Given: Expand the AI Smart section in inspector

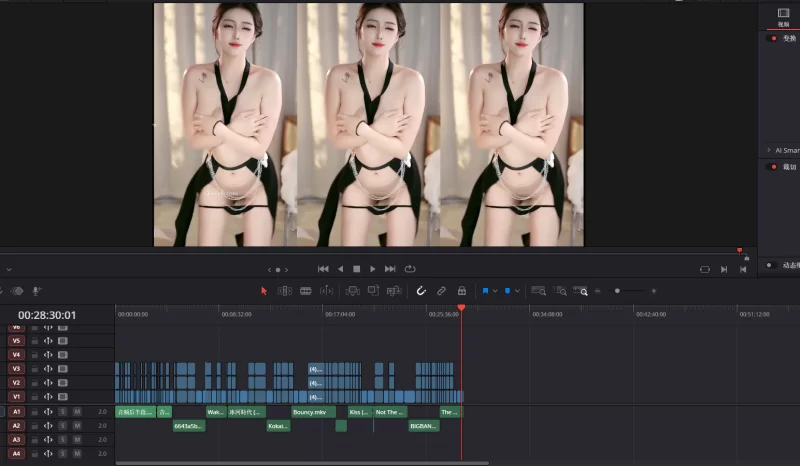Looking at the screenshot, I should (768, 150).
